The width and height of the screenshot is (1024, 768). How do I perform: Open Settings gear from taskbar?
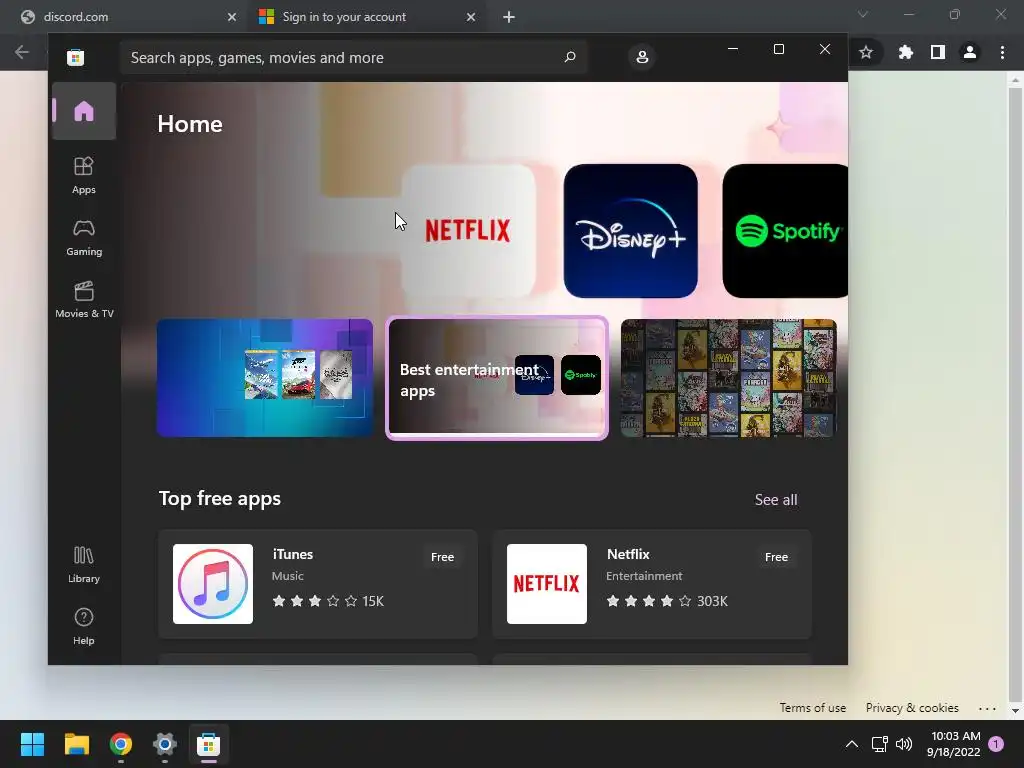[165, 744]
